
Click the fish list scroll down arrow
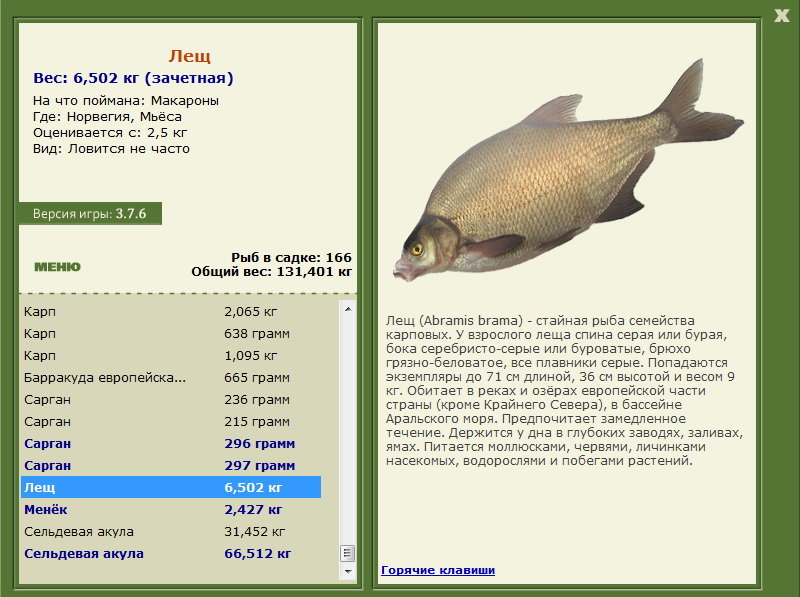(x=348, y=571)
